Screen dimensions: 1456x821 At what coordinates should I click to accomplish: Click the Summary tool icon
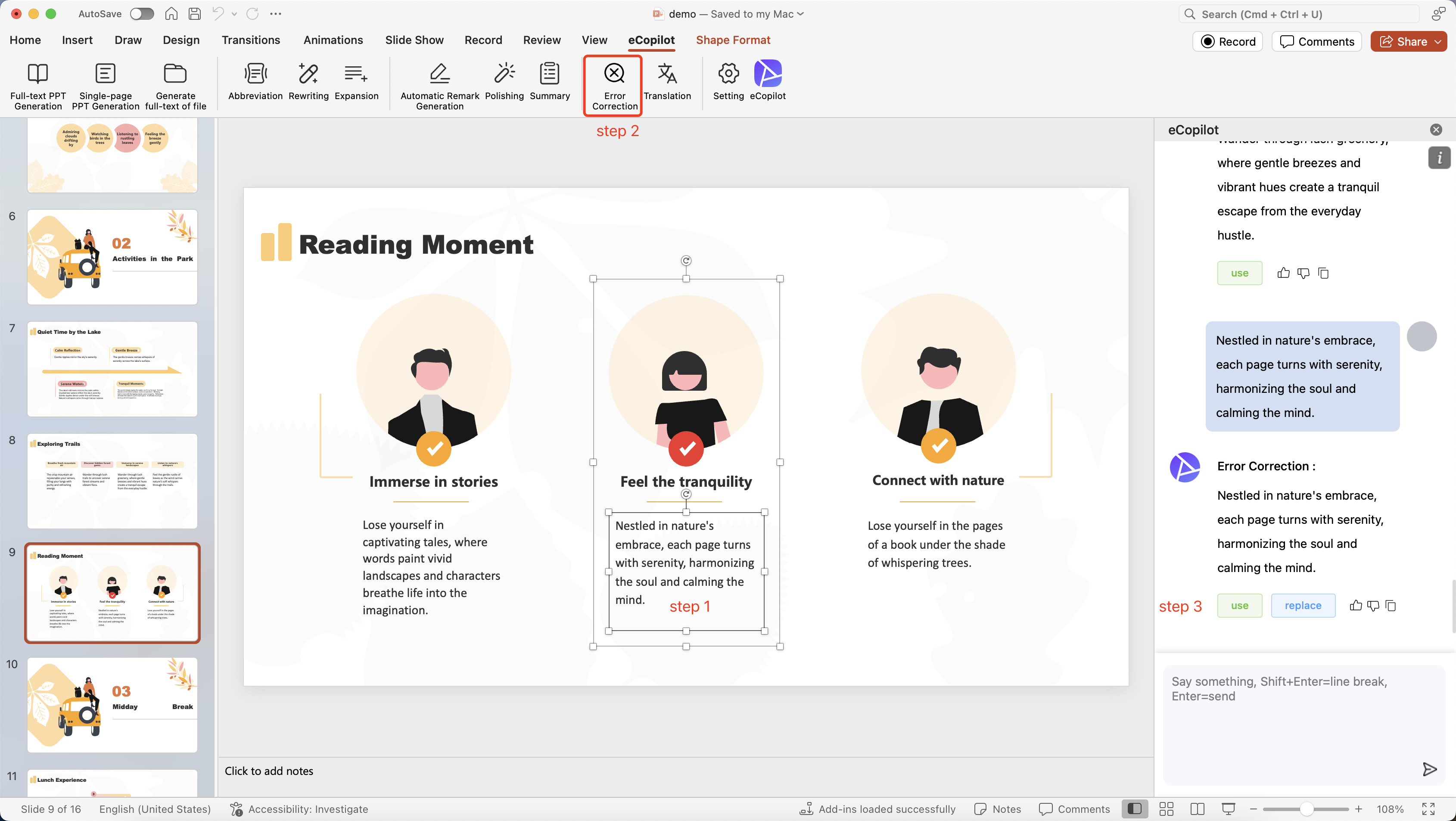tap(549, 74)
